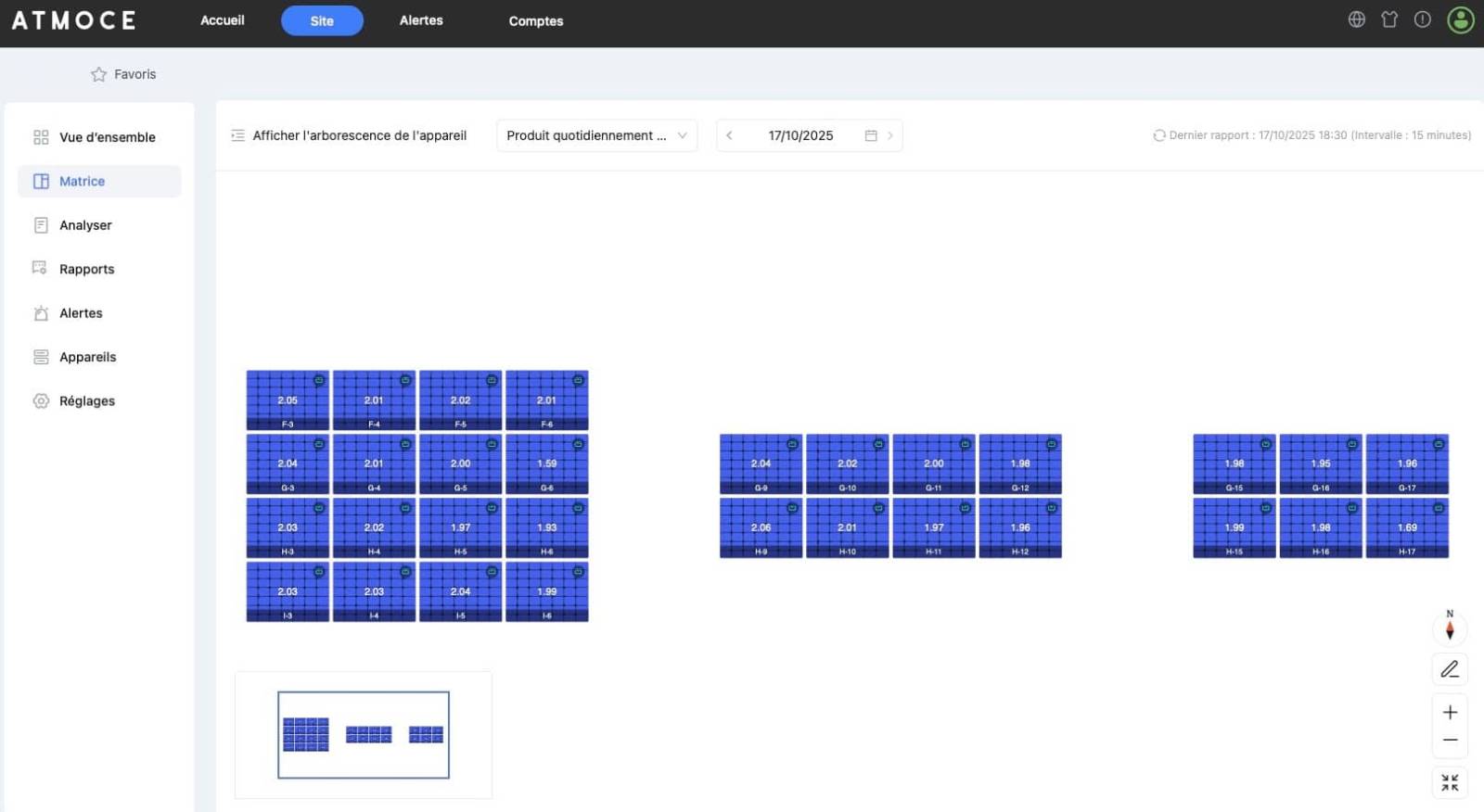
Task: Zoom out with the minus button
Action: 1450,741
